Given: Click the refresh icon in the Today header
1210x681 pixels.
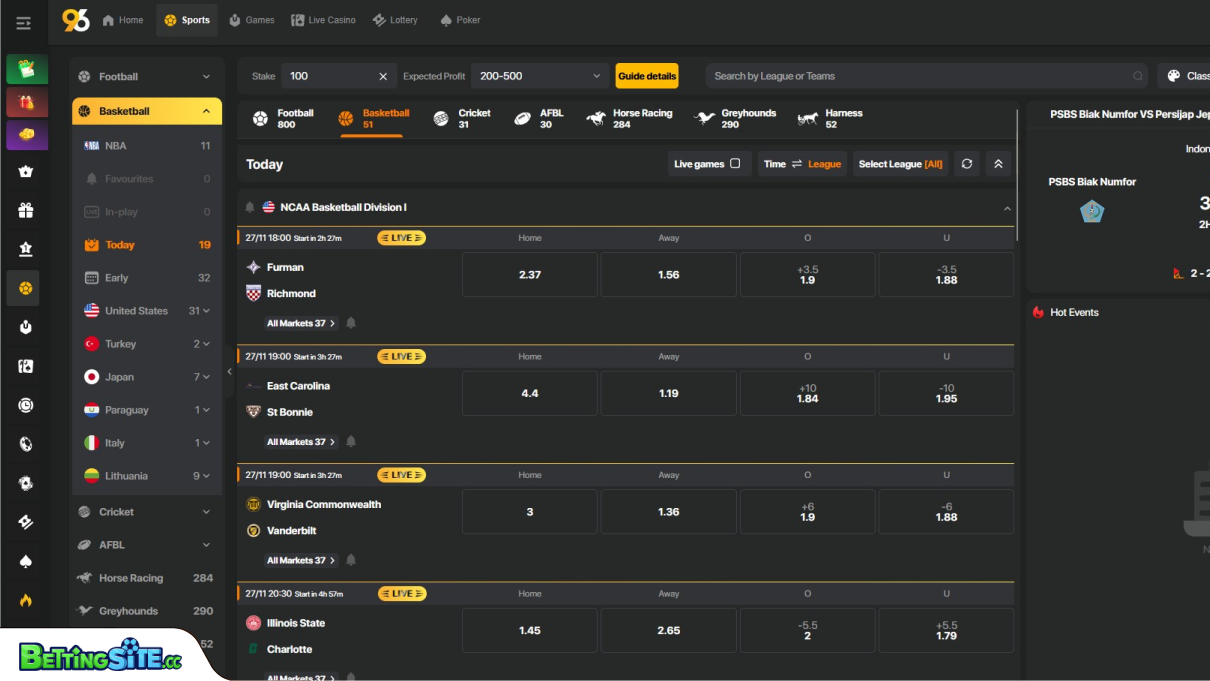Looking at the screenshot, I should point(966,163).
